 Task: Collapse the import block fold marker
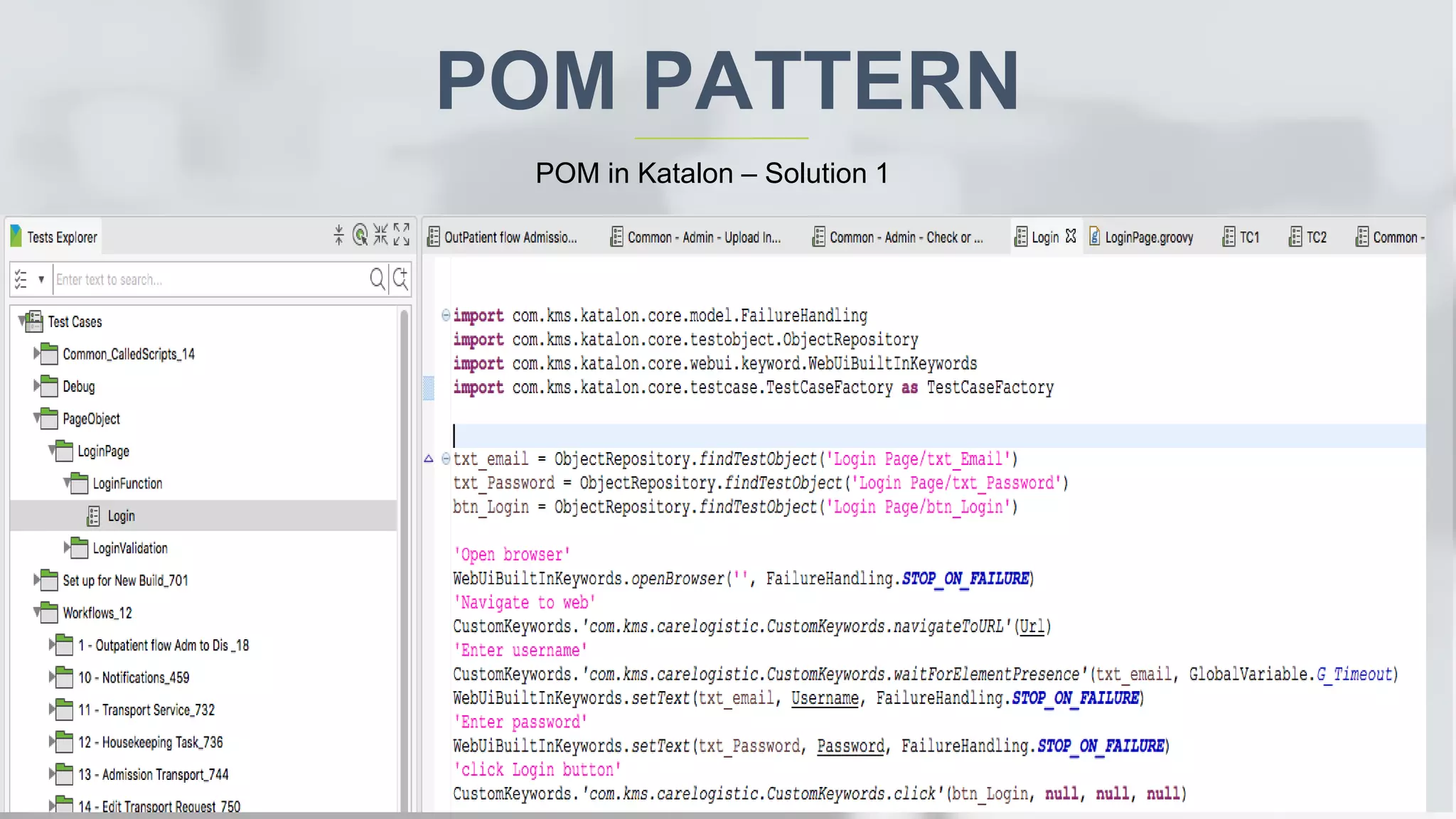pyautogui.click(x=446, y=314)
